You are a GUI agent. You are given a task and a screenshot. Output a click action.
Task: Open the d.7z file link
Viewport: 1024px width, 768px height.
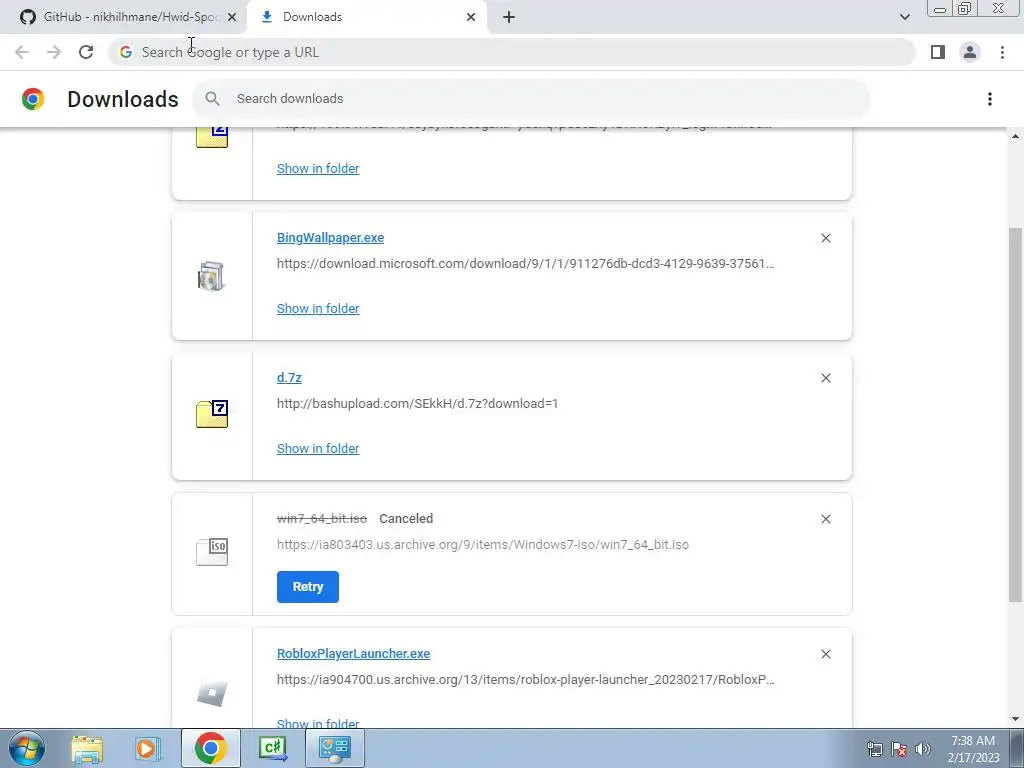289,377
